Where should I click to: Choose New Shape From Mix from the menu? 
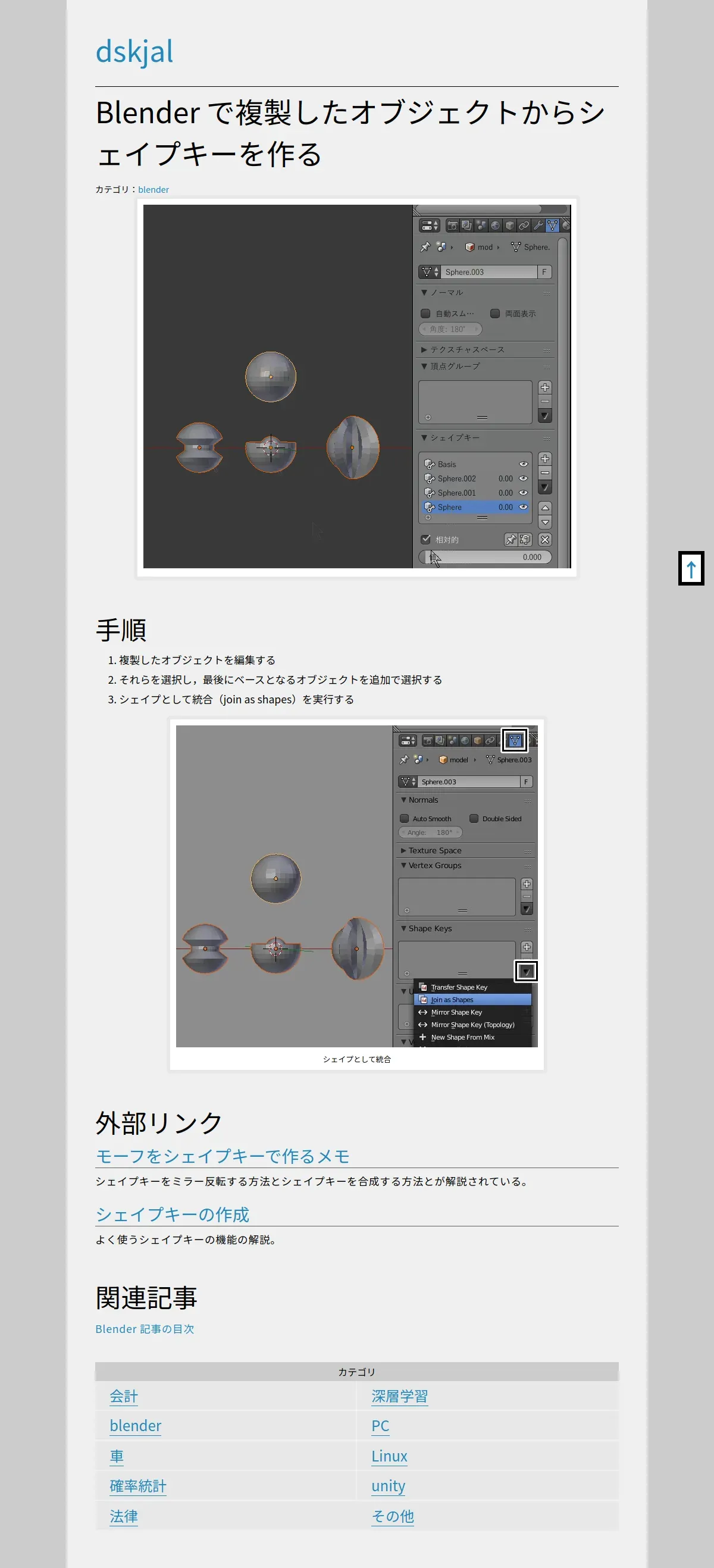[x=472, y=1037]
